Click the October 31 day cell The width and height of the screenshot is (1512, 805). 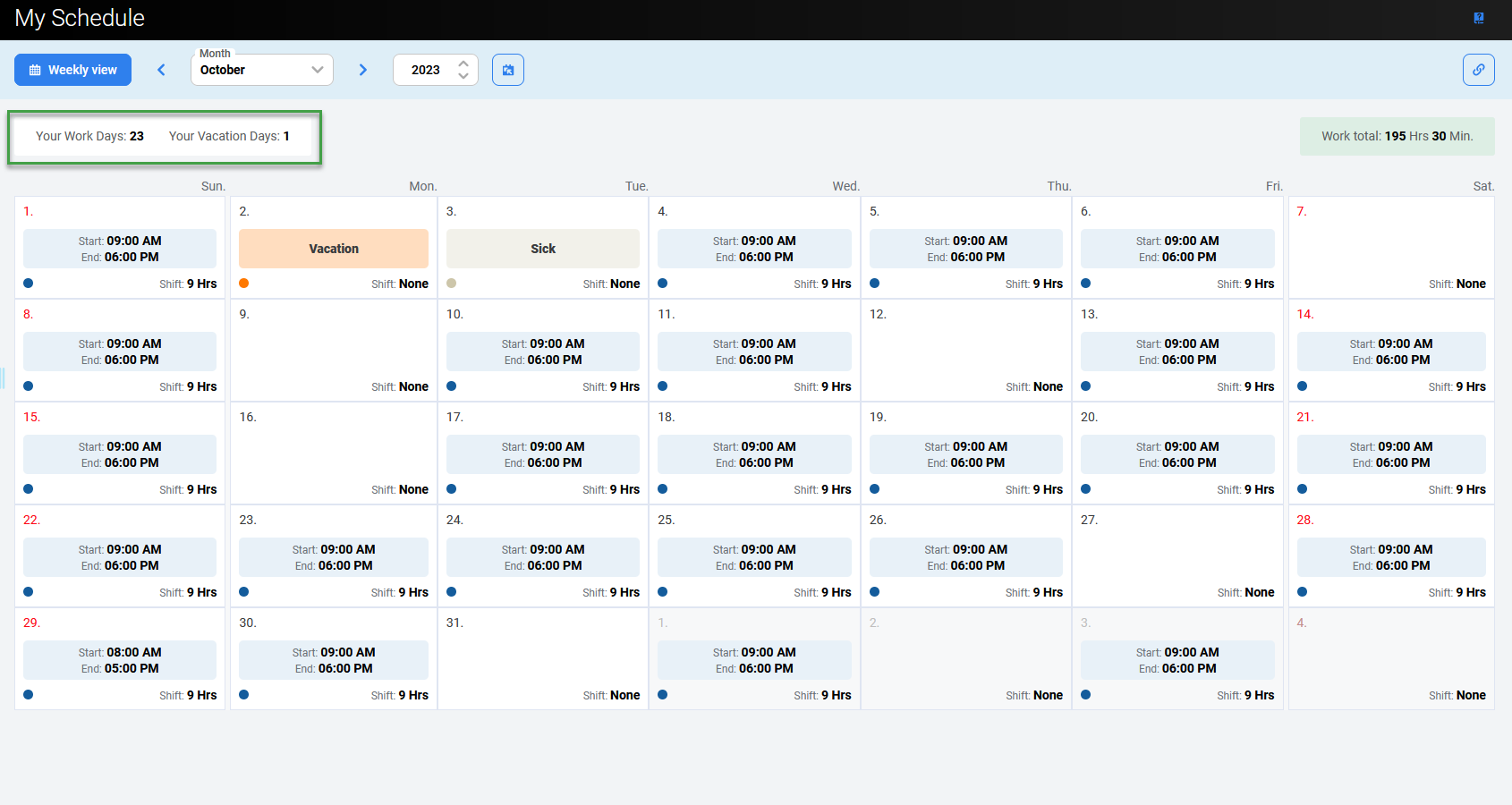click(x=543, y=659)
